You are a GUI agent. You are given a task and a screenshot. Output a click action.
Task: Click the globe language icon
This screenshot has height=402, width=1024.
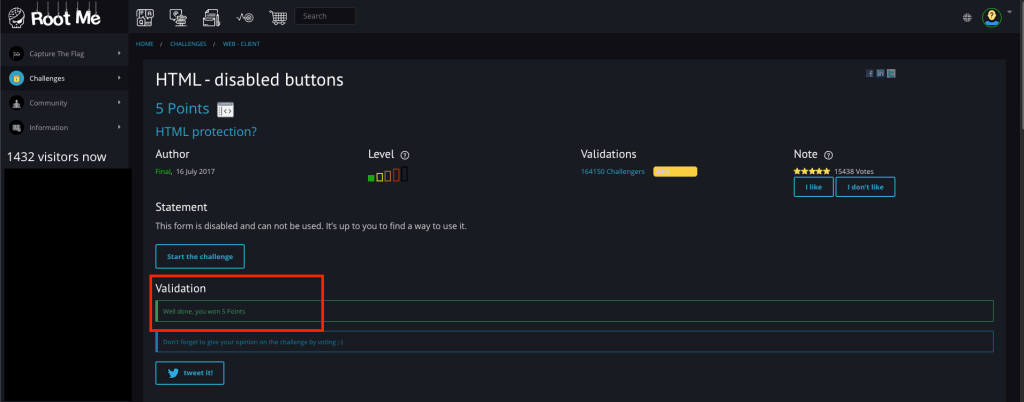[x=966, y=17]
